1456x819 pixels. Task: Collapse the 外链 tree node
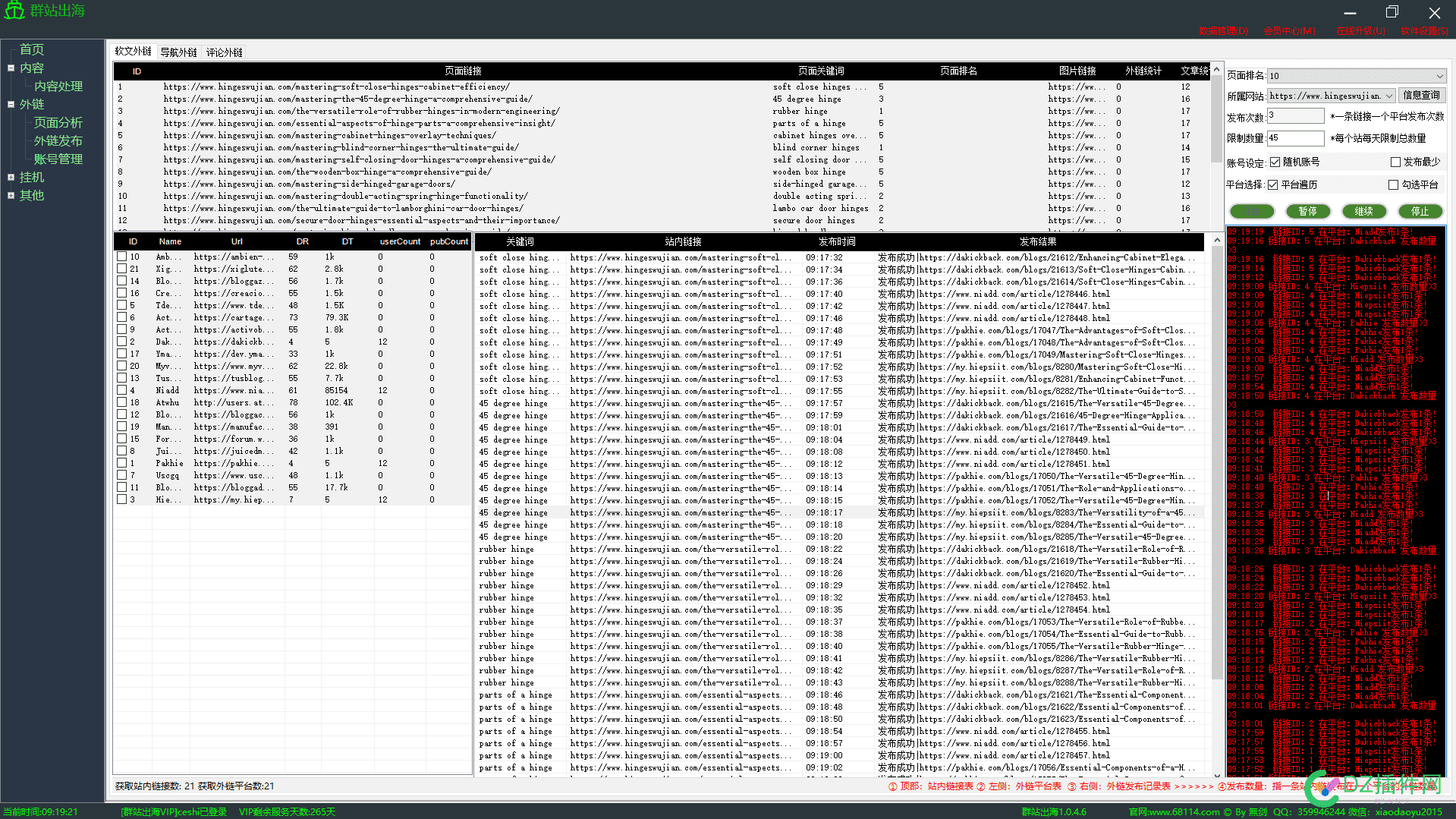coord(11,104)
